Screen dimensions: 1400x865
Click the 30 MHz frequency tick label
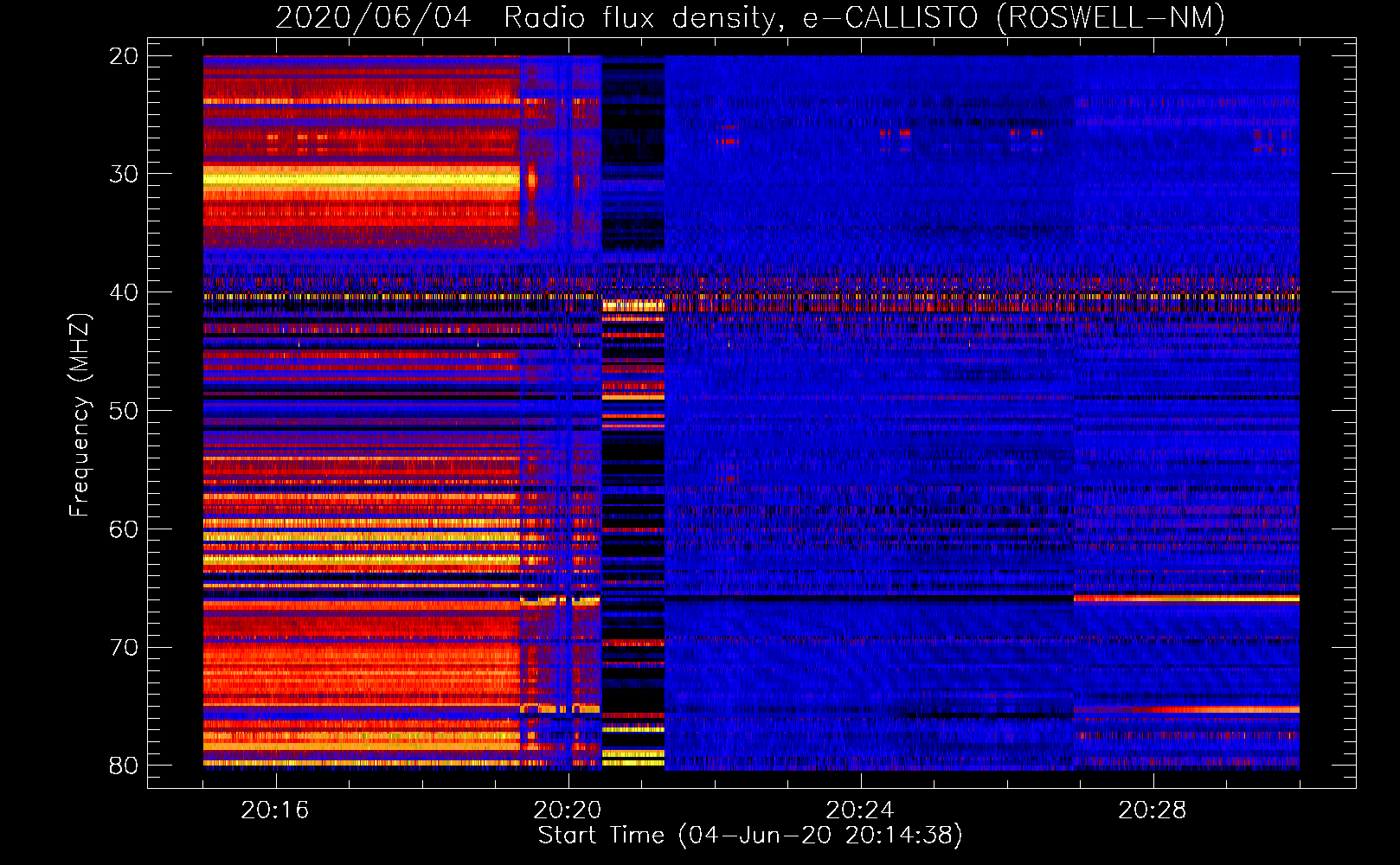(x=124, y=174)
